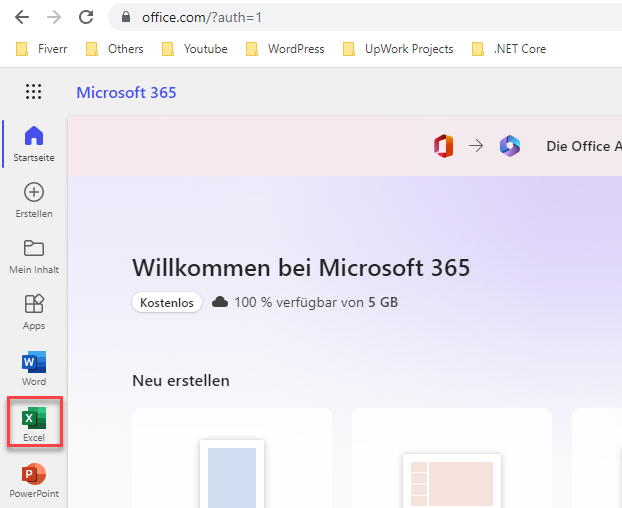Launch PowerPoint from the sidebar
The height and width of the screenshot is (508, 622).
34,480
